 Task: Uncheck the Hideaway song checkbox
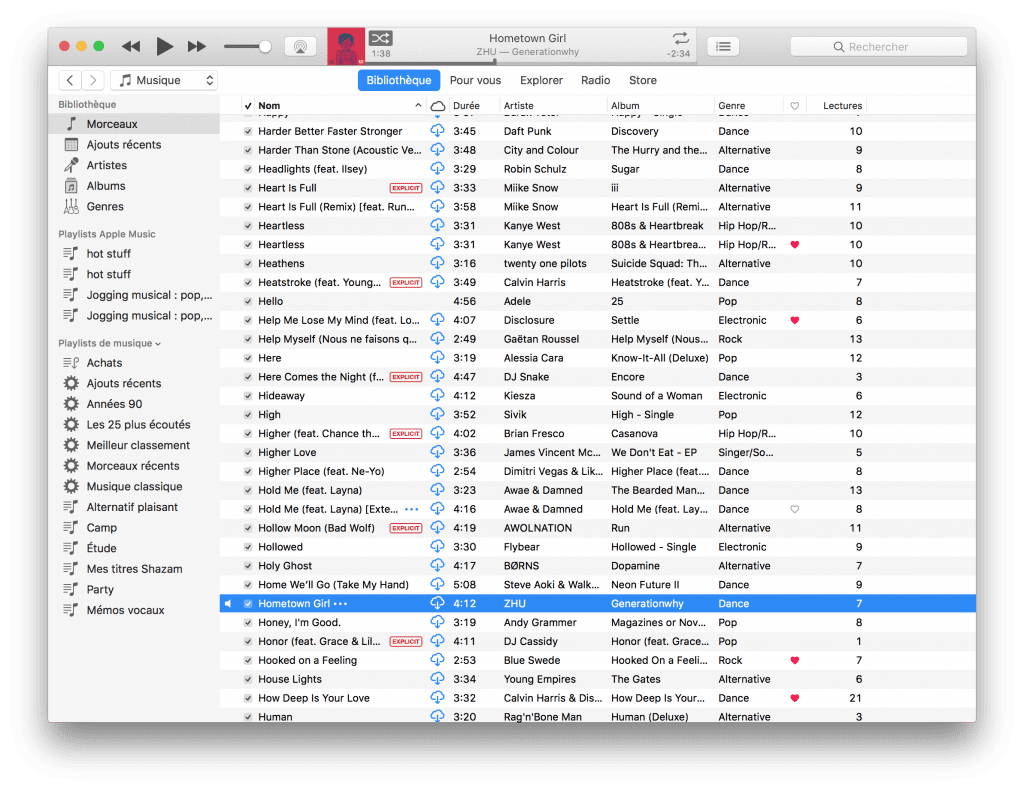(248, 396)
